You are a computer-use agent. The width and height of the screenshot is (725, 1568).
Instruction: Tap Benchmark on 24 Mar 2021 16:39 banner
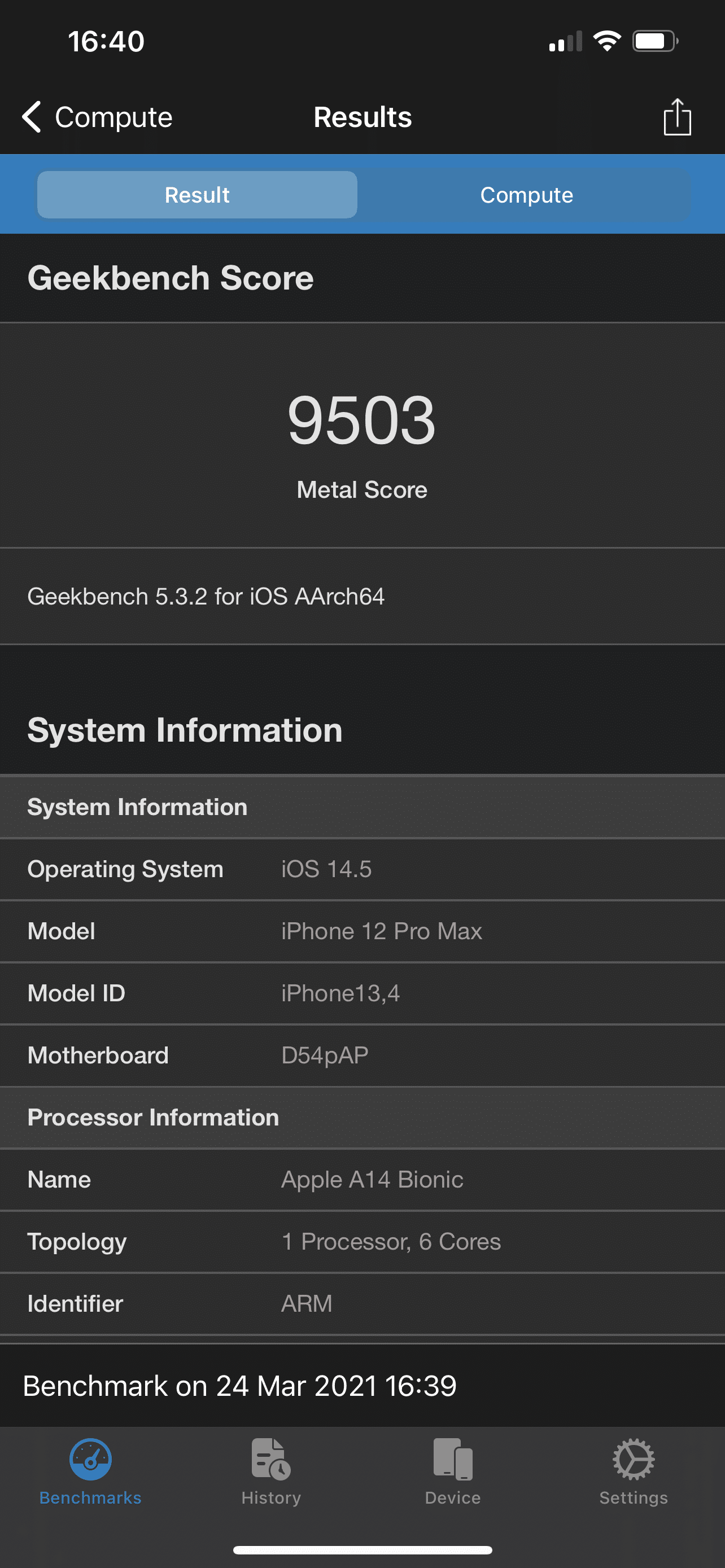[362, 1386]
